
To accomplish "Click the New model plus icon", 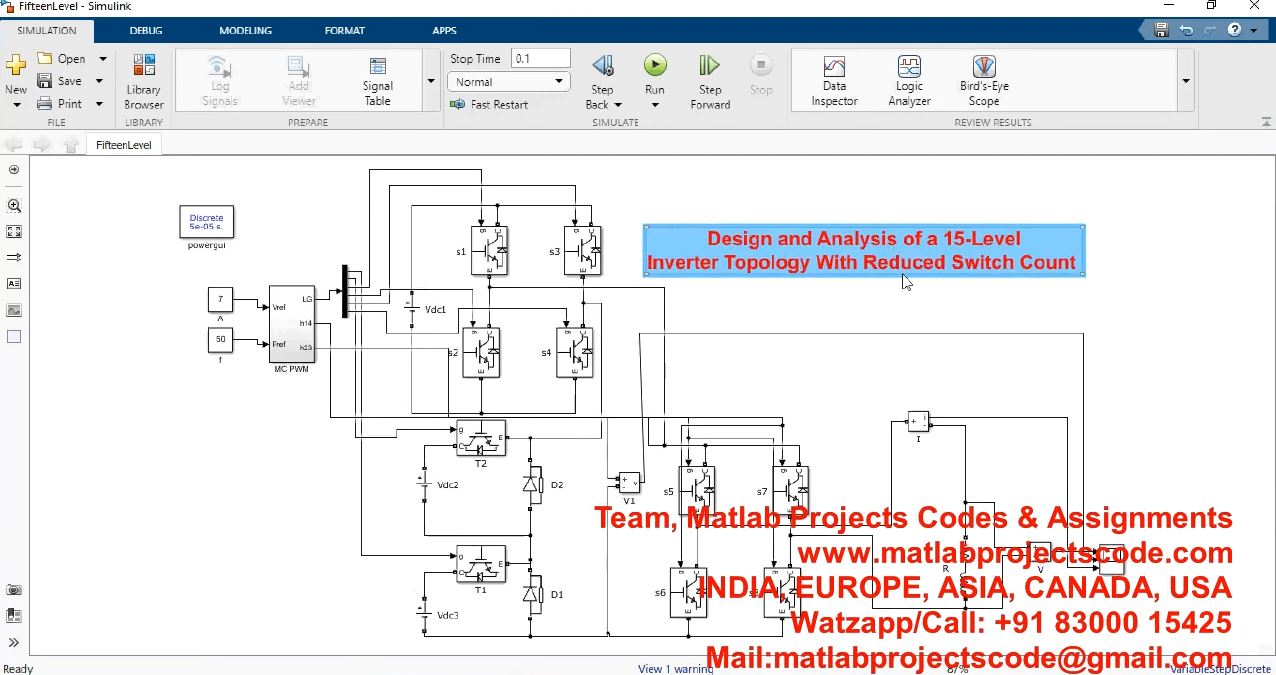I will 16,65.
